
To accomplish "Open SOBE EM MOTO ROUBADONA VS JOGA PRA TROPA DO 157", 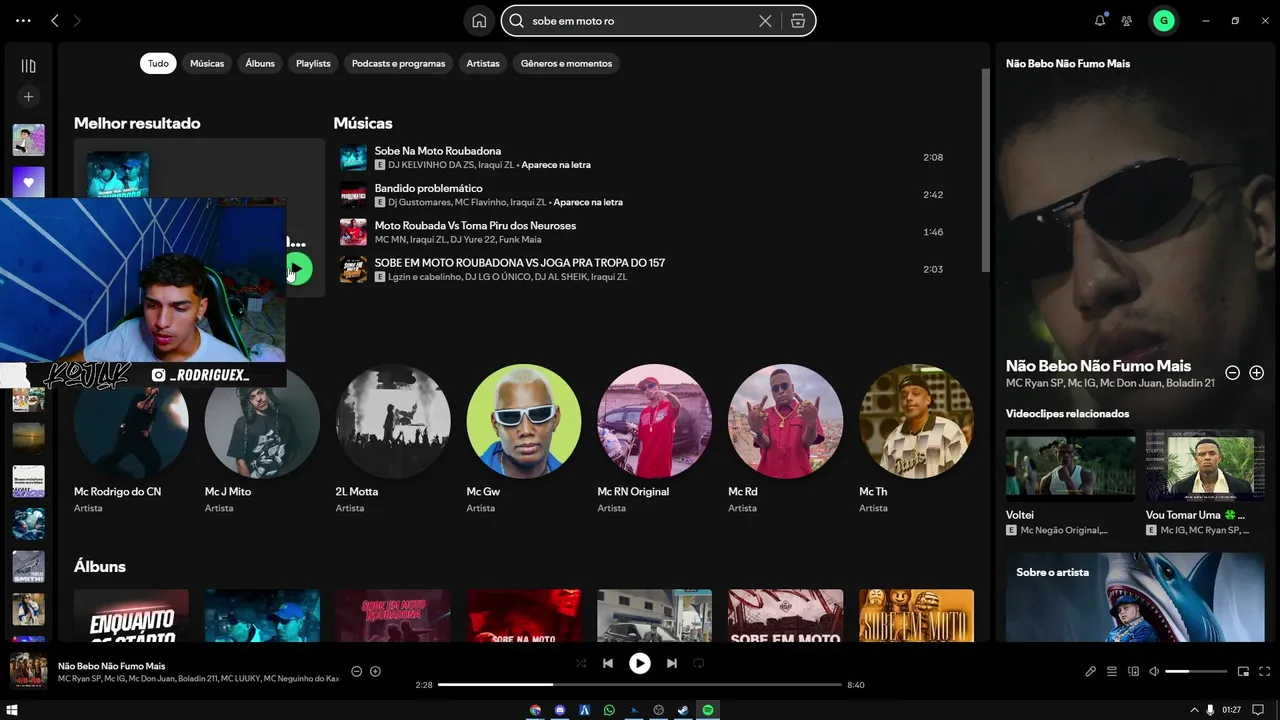I will click(x=520, y=263).
